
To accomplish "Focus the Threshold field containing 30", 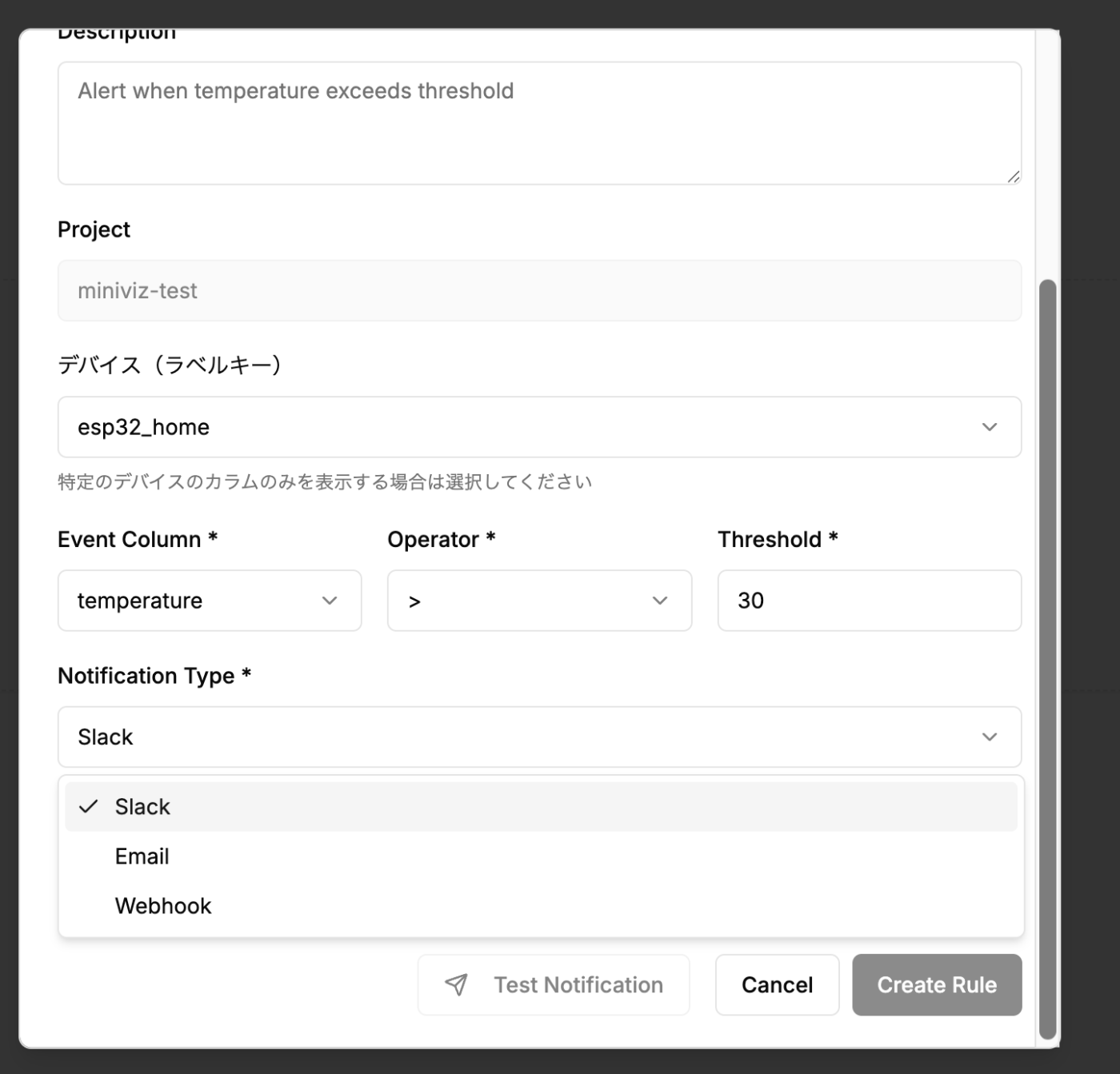I will click(870, 601).
